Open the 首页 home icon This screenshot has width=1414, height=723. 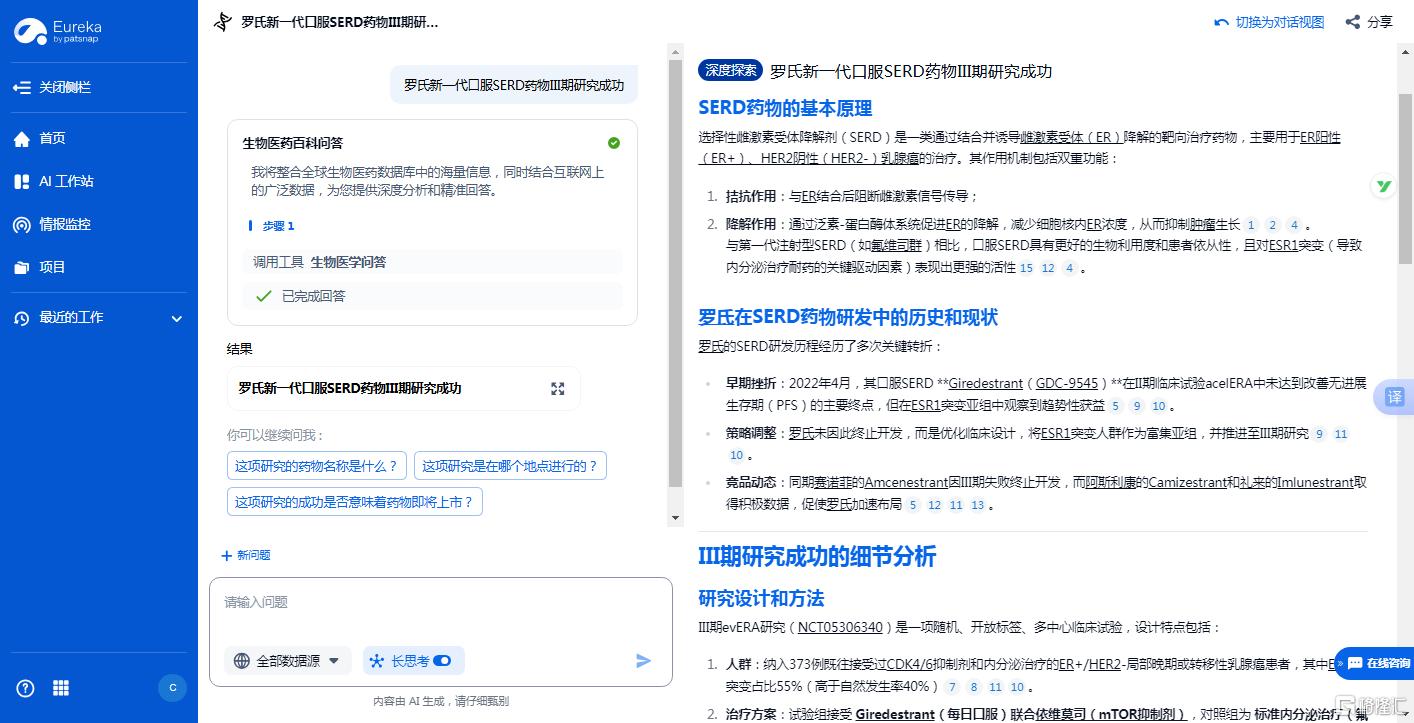tap(22, 139)
